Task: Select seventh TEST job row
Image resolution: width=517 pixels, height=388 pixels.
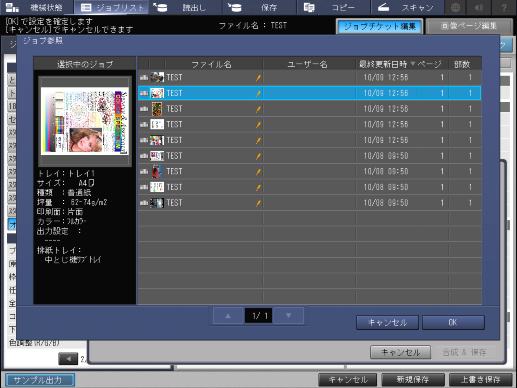Action: click(309, 171)
